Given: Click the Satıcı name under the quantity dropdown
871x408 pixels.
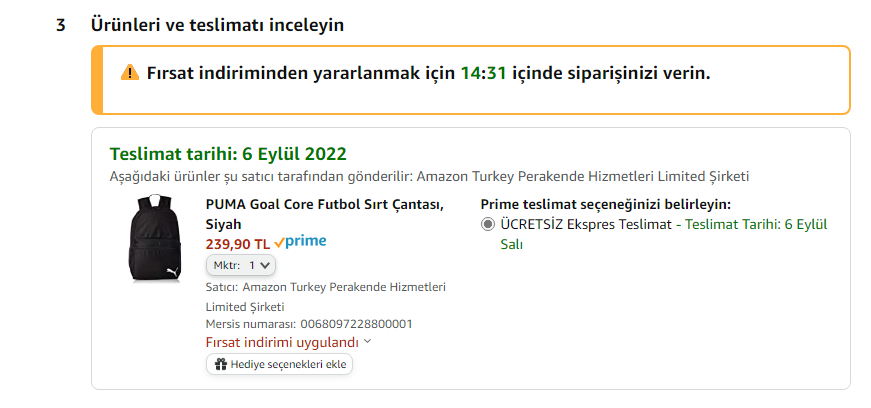Looking at the screenshot, I should tap(344, 287).
